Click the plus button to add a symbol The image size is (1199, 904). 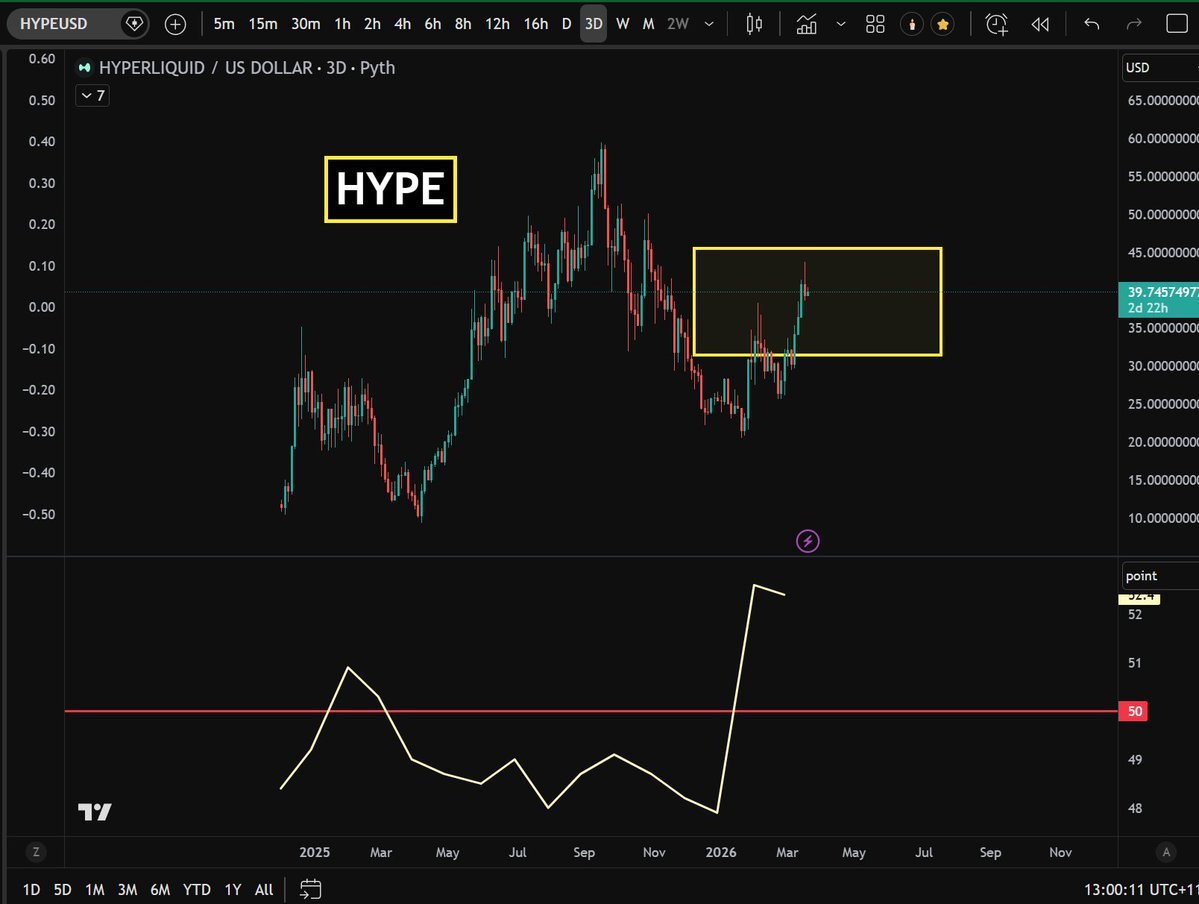coord(175,23)
